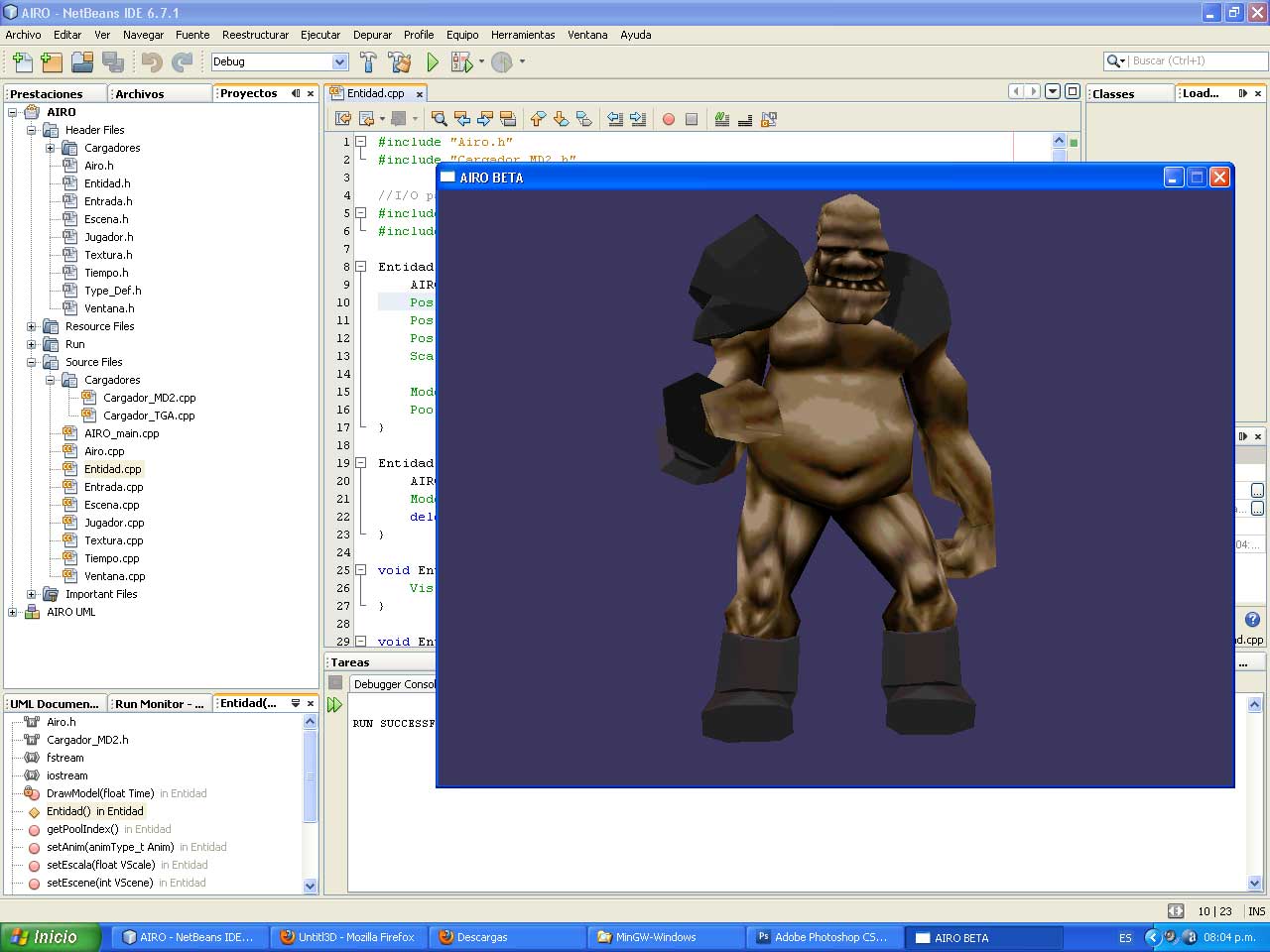Click the Find Selection magnifier icon
The height and width of the screenshot is (952, 1270).
pos(439,119)
